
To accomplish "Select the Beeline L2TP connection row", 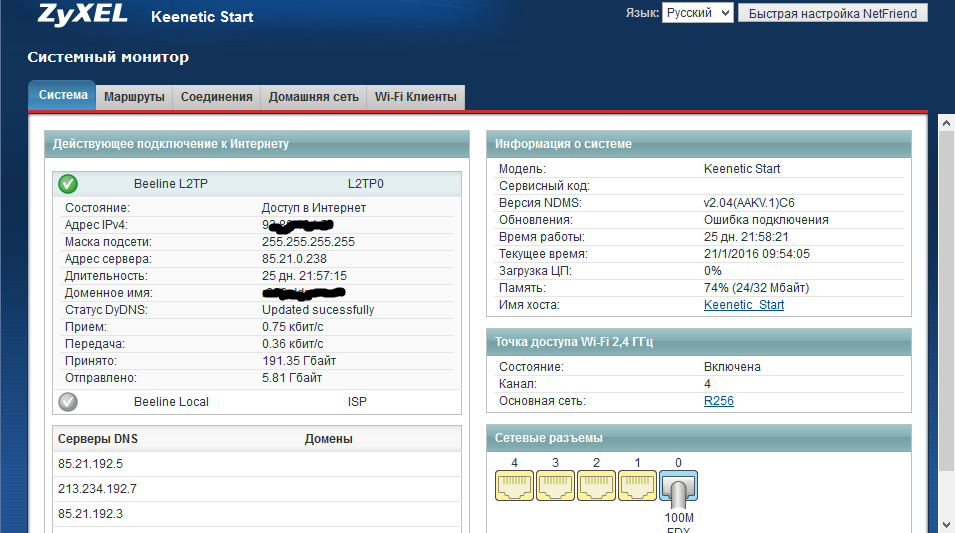I will [256, 183].
